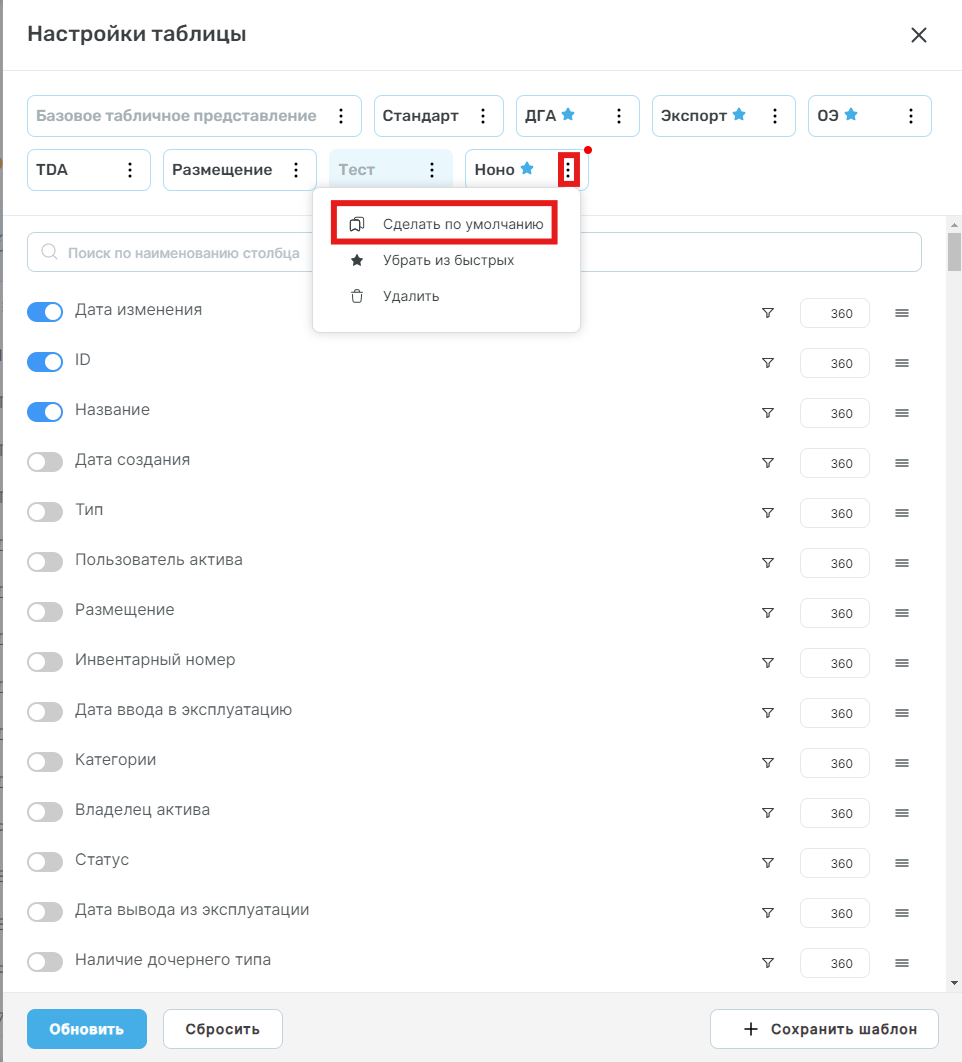Turn on the Инвентарный номер toggle
The image size is (962, 1062).
pyautogui.click(x=45, y=662)
